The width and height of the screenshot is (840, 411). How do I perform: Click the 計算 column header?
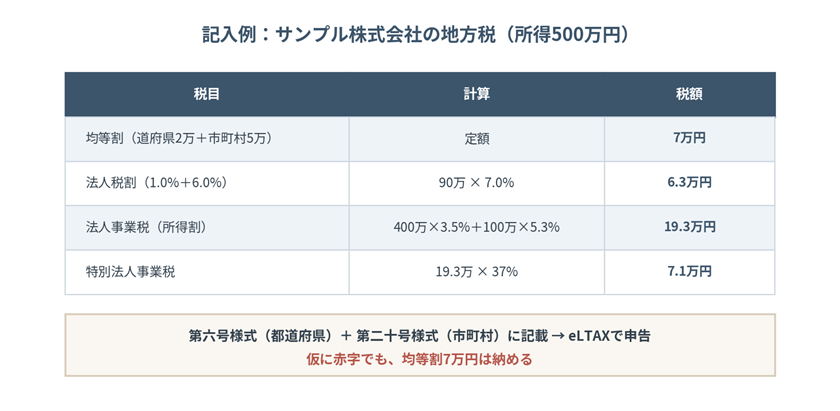477,94
